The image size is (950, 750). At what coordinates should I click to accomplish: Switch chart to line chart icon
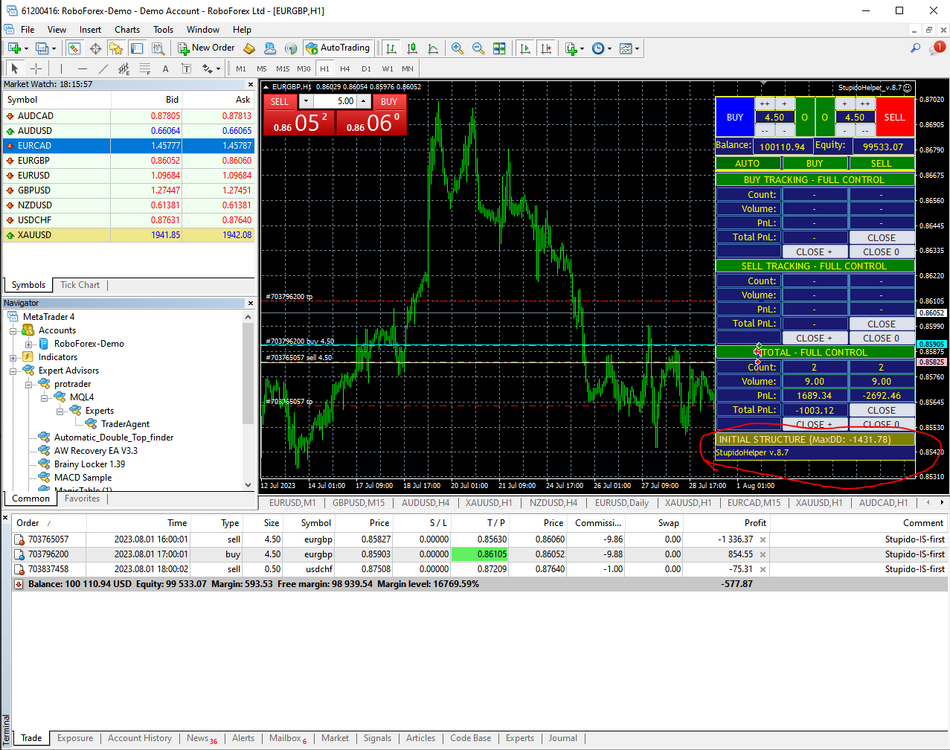coord(433,48)
